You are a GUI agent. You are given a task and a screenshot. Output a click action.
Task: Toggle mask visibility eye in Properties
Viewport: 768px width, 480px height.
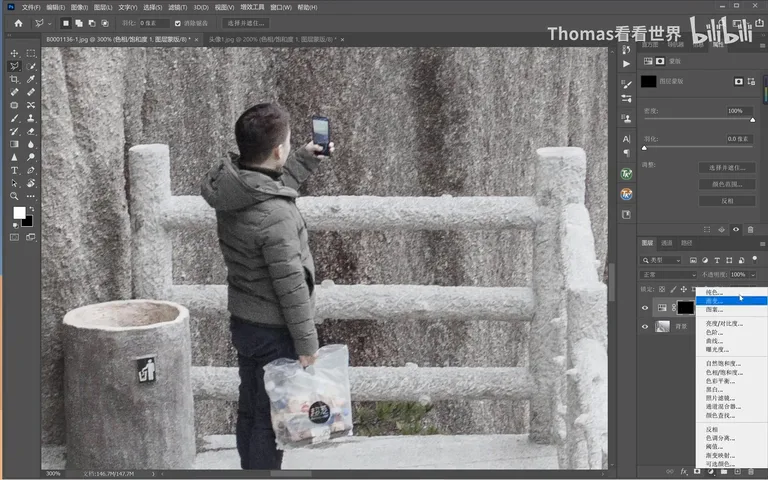736,229
